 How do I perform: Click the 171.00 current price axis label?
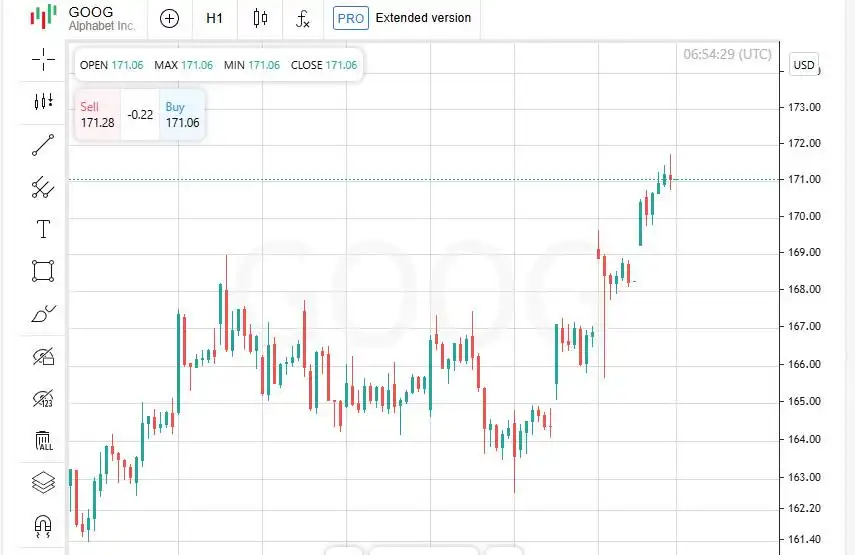tap(804, 179)
